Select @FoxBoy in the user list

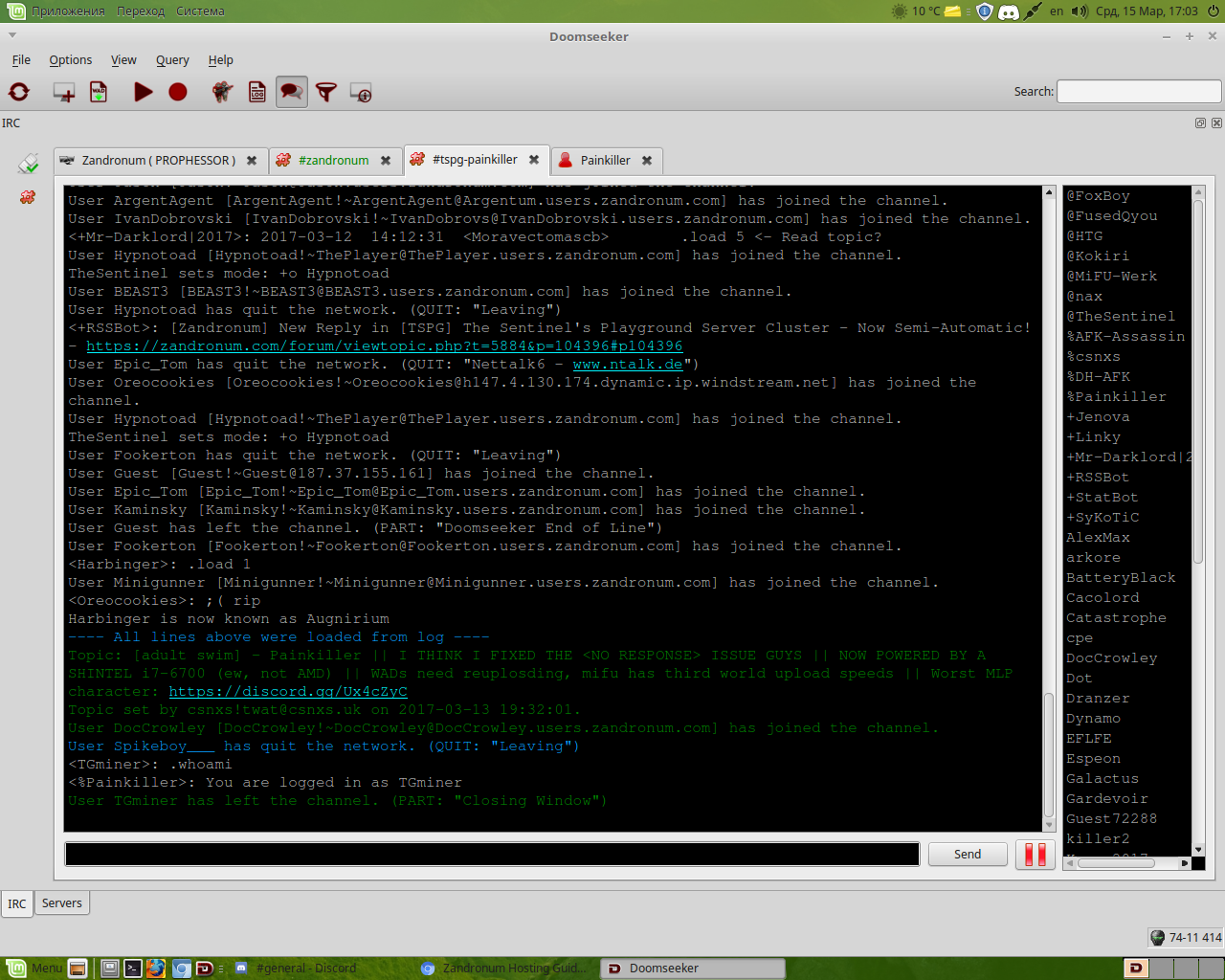(x=1099, y=195)
